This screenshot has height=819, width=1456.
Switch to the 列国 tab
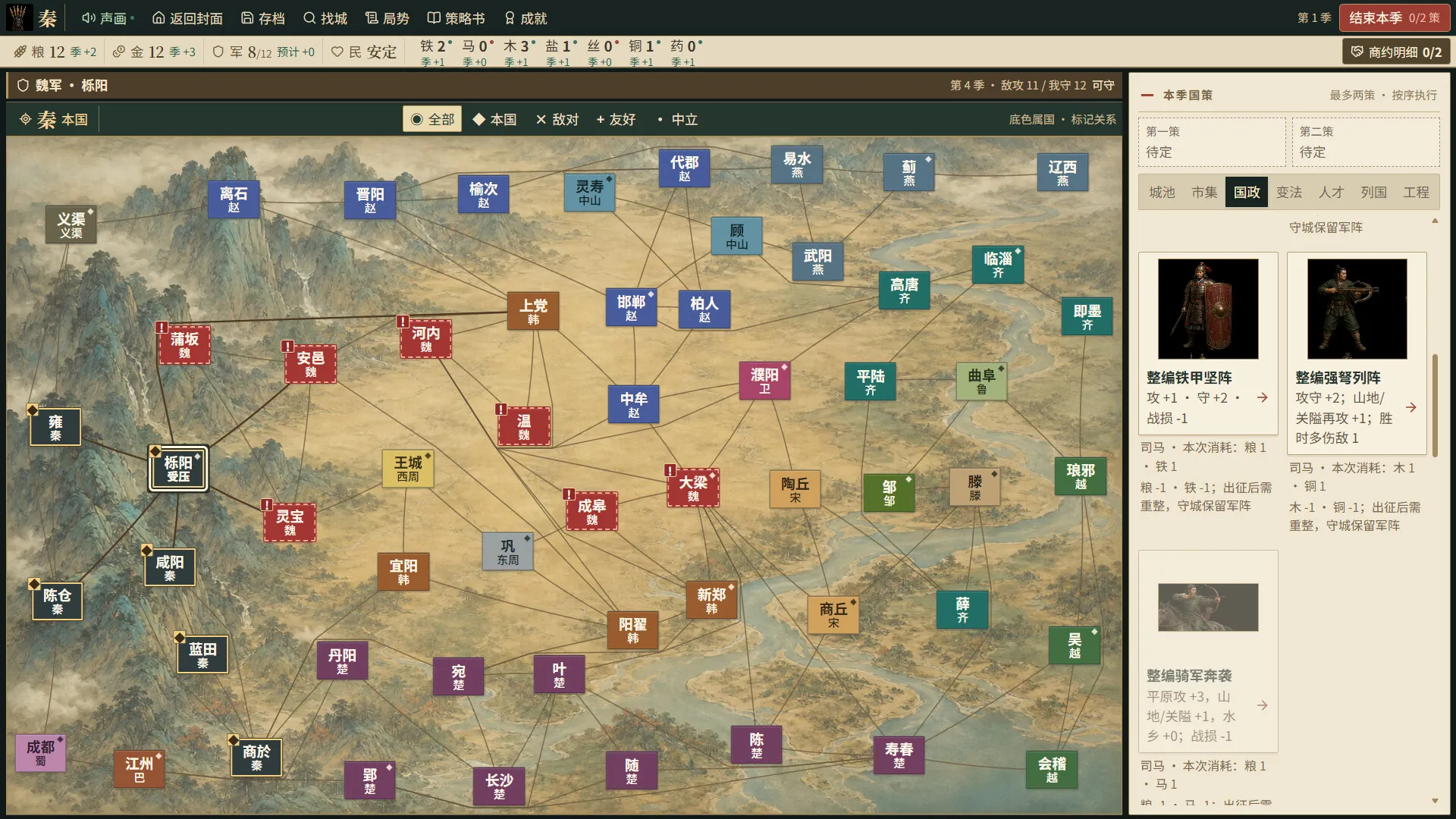(x=1373, y=193)
